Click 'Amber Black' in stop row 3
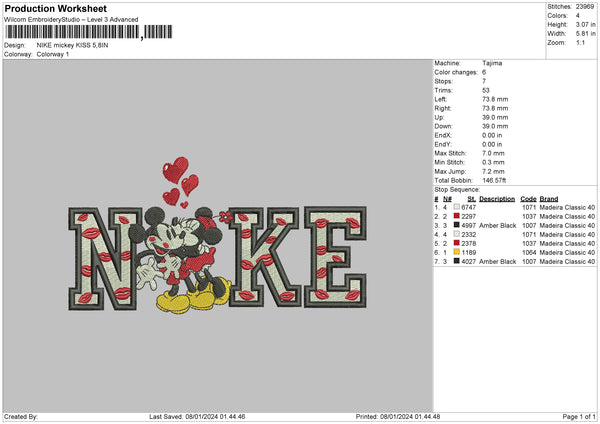The image size is (600, 424). pyautogui.click(x=498, y=225)
